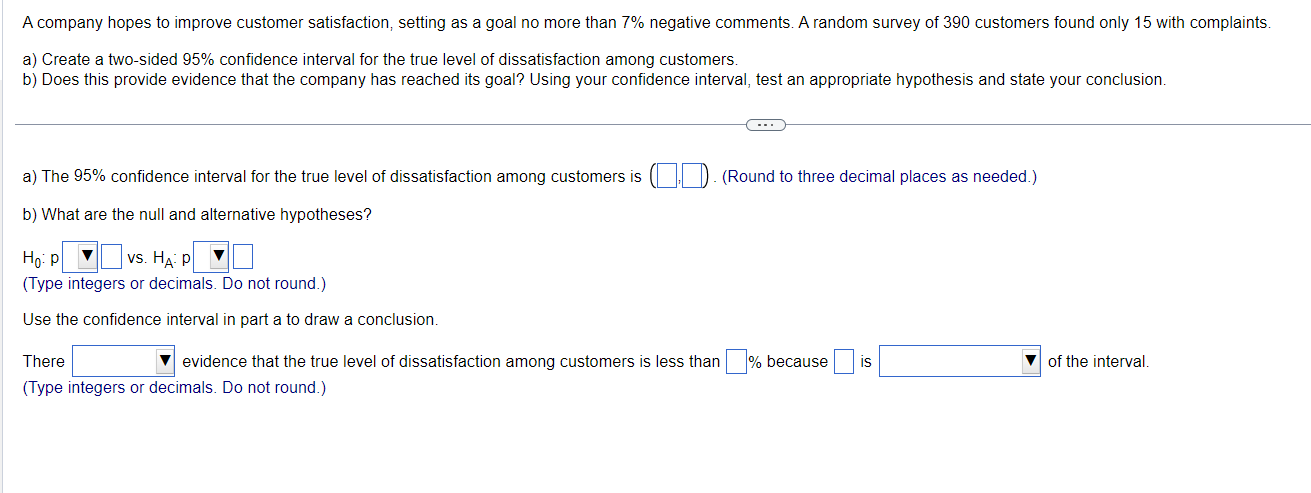
Task: Click the ellipsis expander on the divider
Action: (x=765, y=125)
